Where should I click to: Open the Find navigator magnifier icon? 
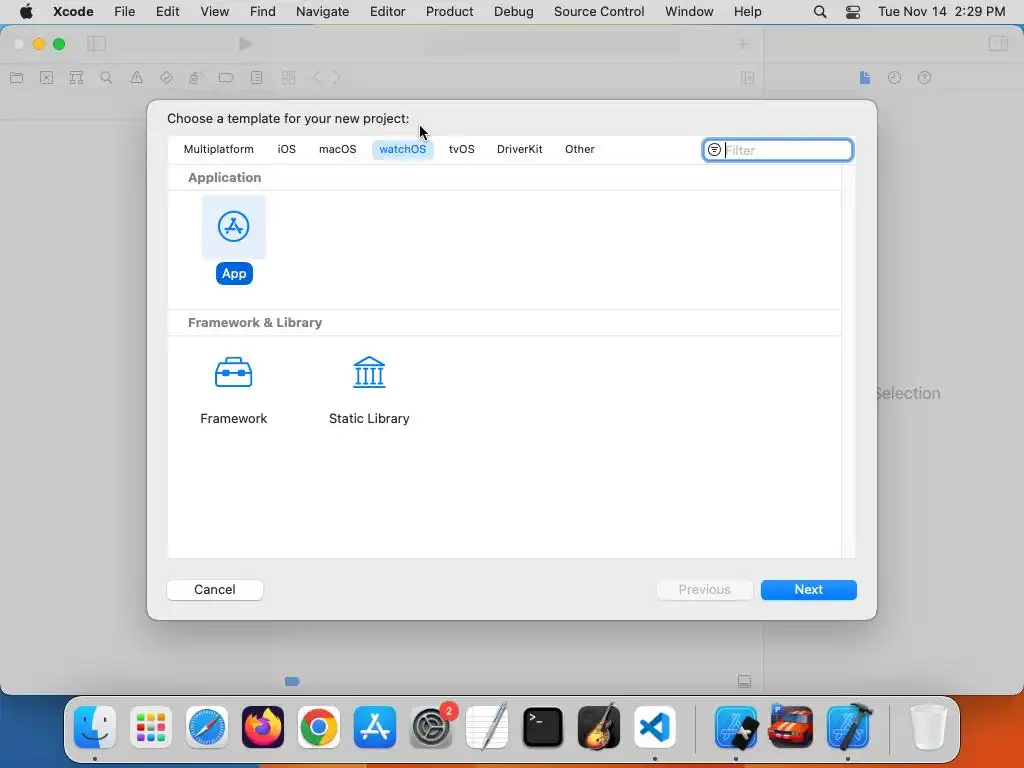(106, 78)
